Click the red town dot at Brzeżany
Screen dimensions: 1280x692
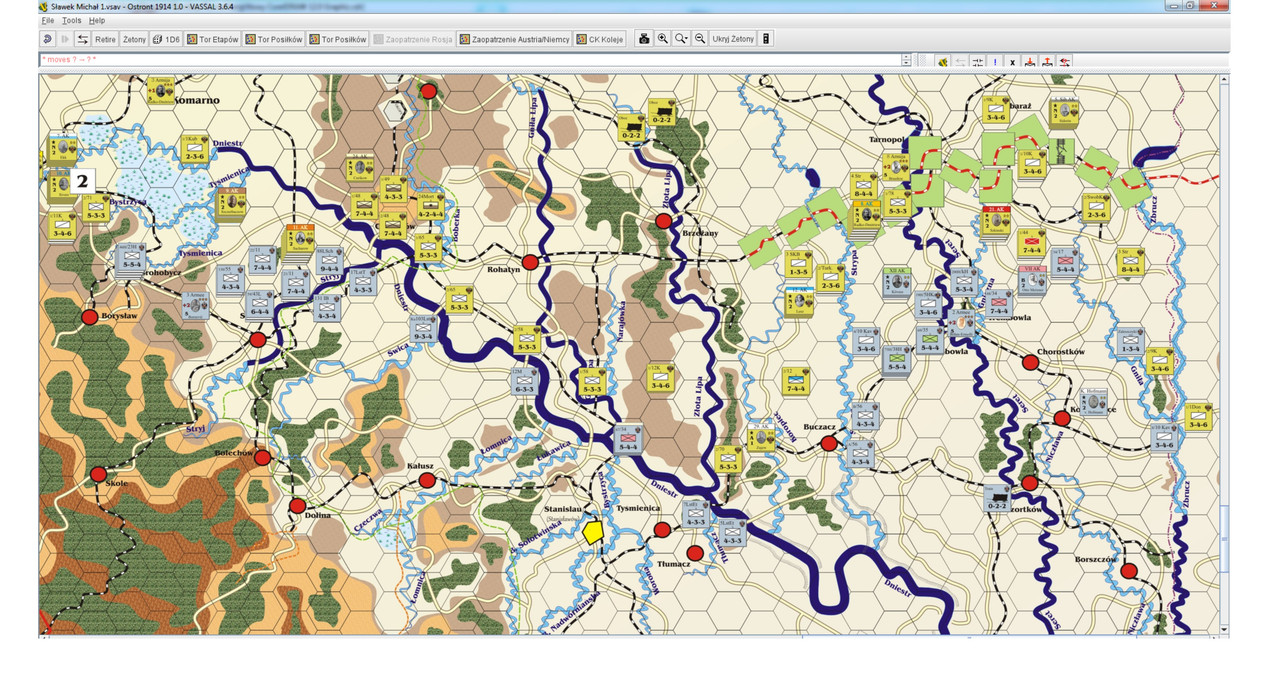pos(664,221)
